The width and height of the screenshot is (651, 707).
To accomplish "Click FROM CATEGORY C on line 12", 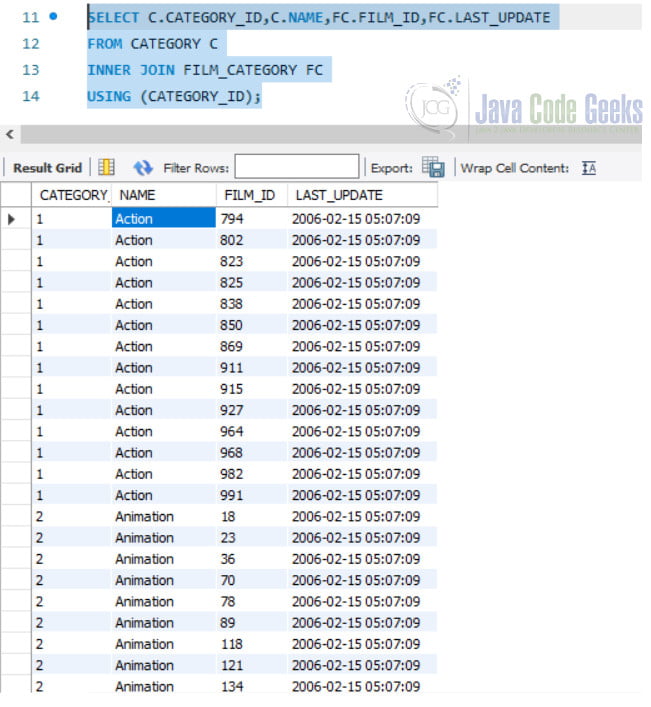I will [152, 44].
